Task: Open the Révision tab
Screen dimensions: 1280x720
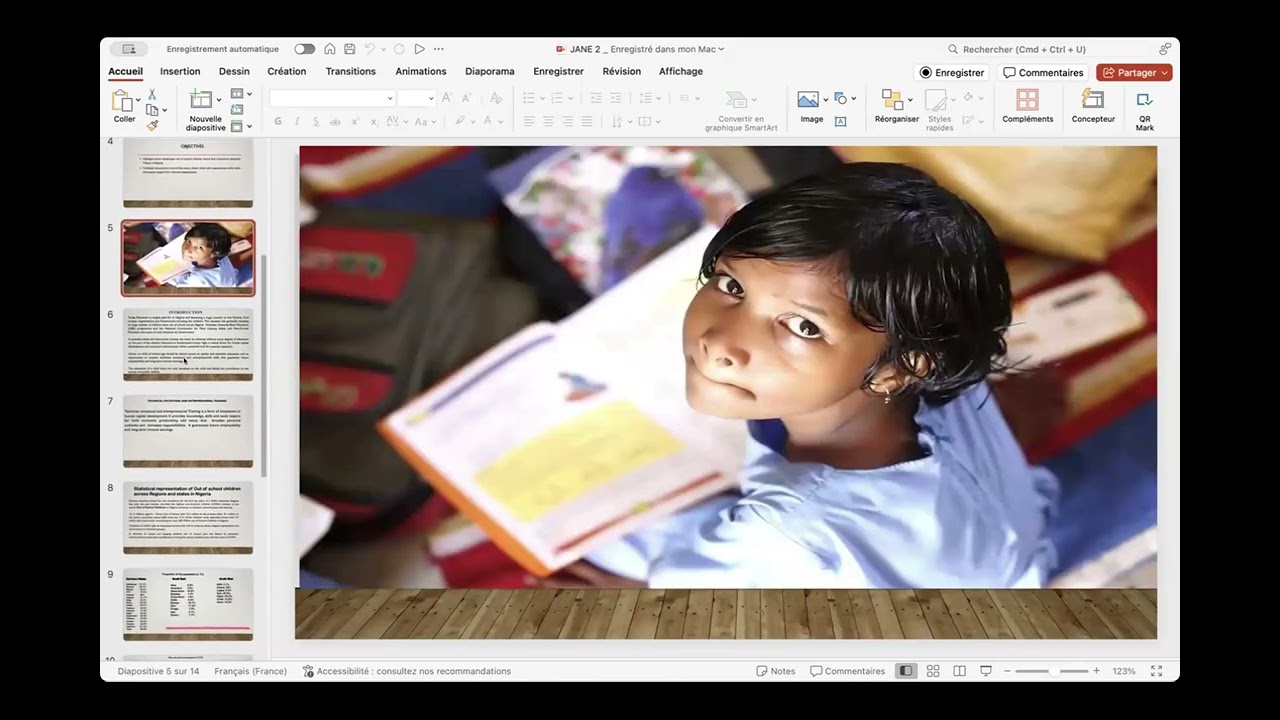Action: point(622,72)
